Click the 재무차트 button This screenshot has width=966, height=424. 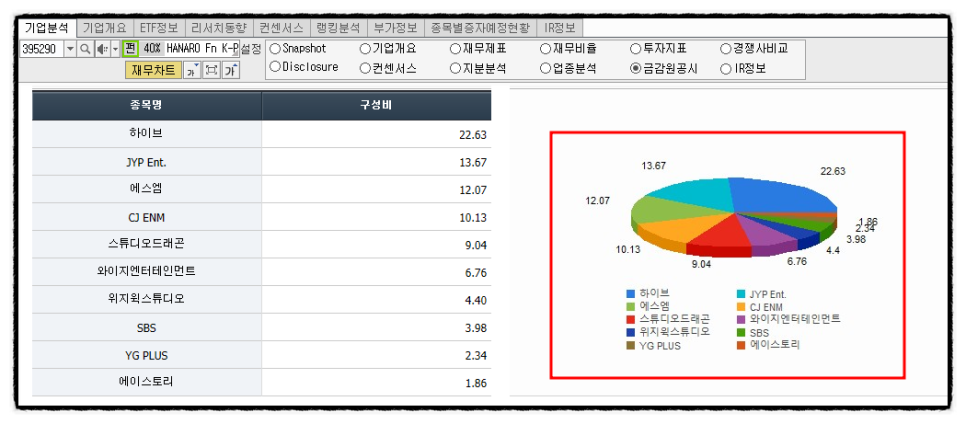(153, 70)
